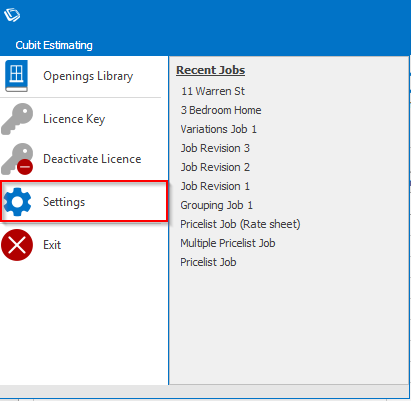
Task: Open recent job 11 Warren St
Action: click(x=213, y=91)
